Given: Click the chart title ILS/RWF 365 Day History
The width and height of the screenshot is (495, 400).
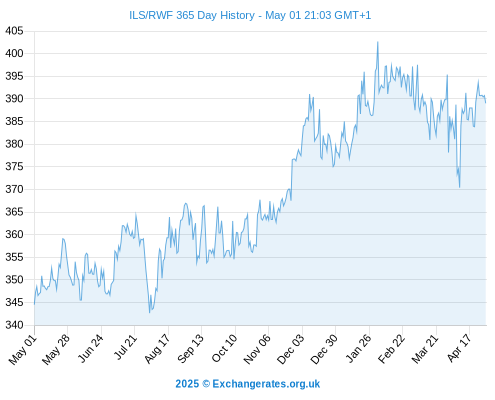Looking at the screenshot, I should pyautogui.click(x=192, y=15).
